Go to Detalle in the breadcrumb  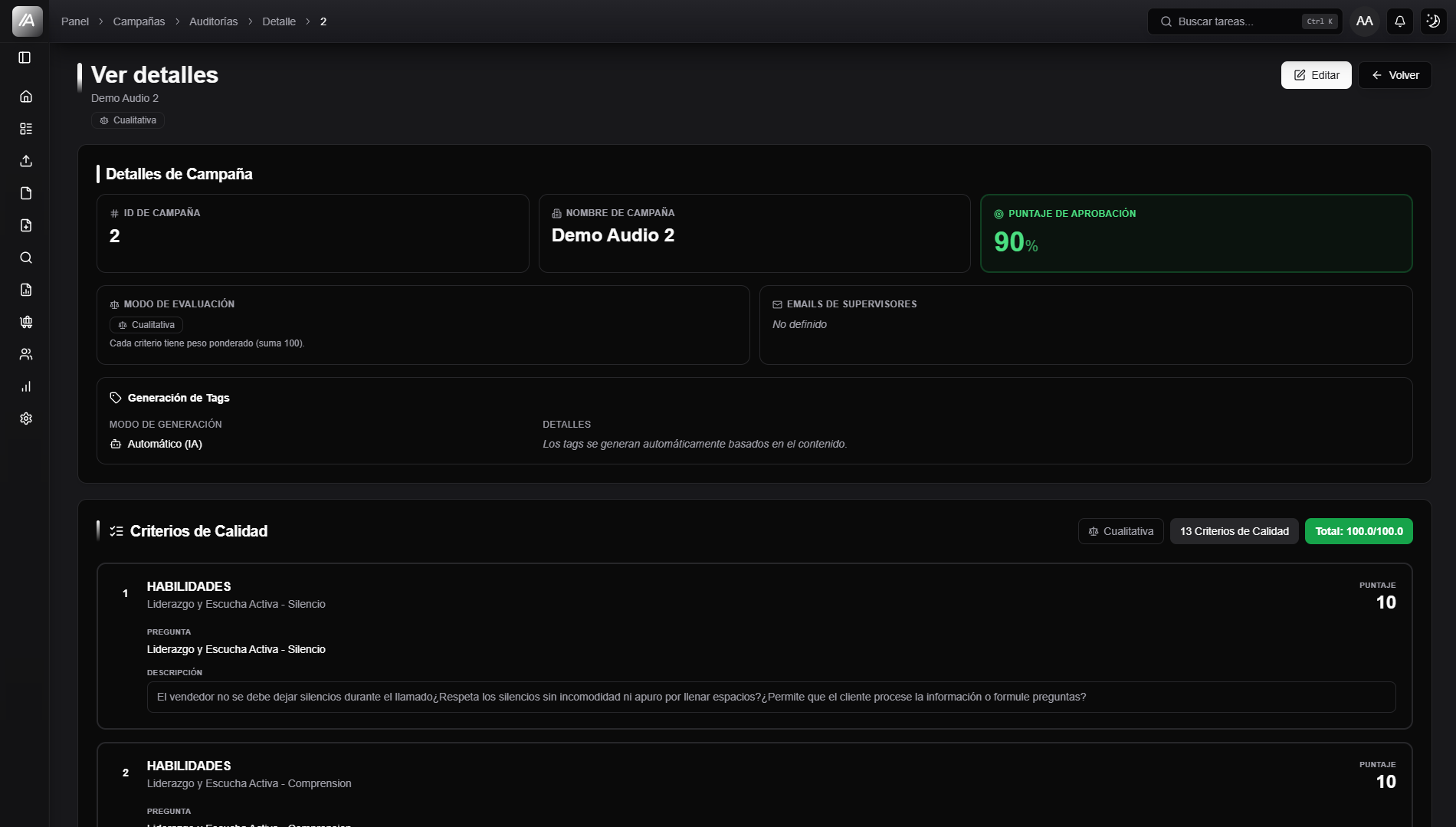(279, 21)
